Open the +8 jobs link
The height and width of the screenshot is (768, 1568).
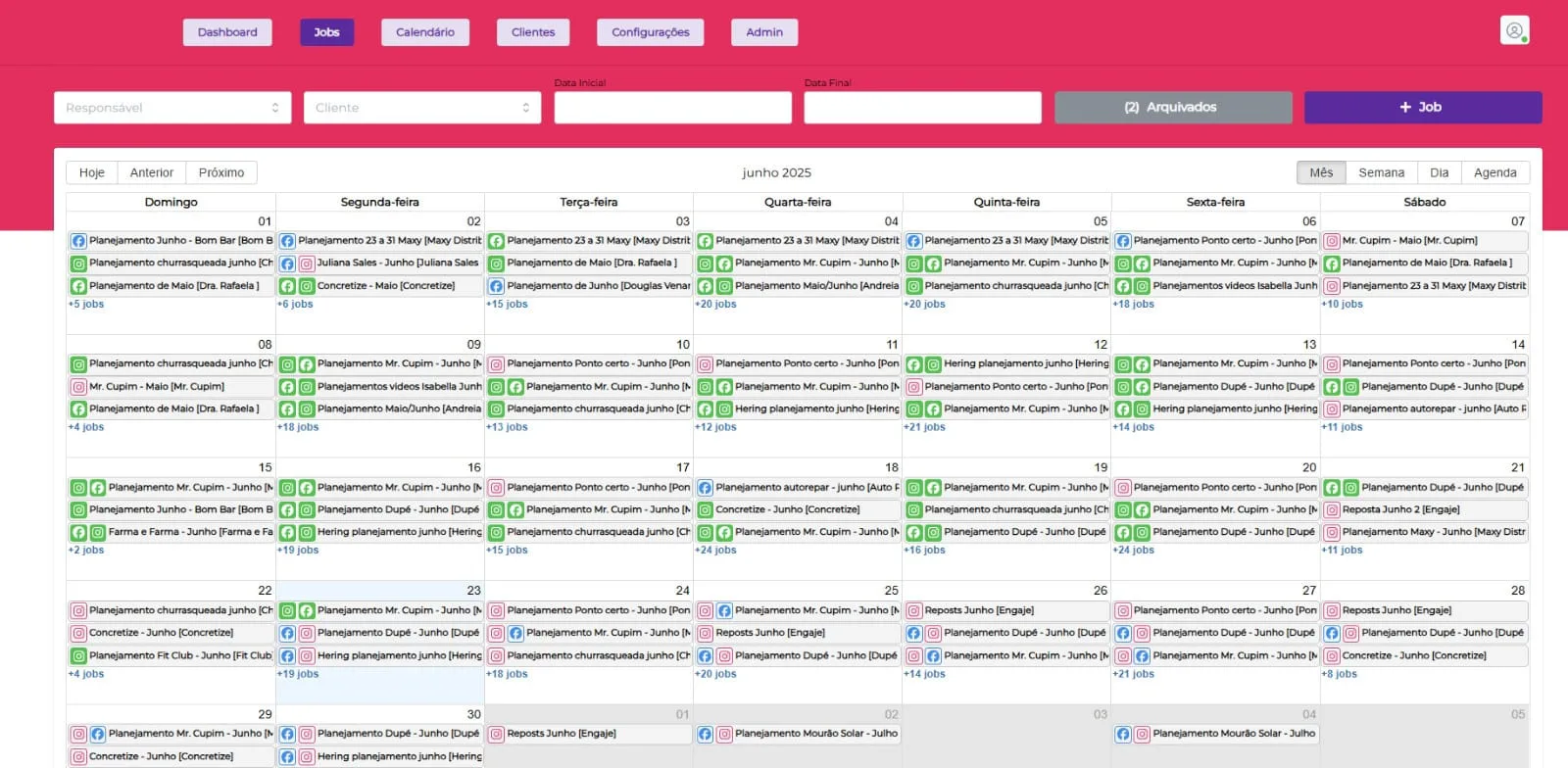(1340, 674)
